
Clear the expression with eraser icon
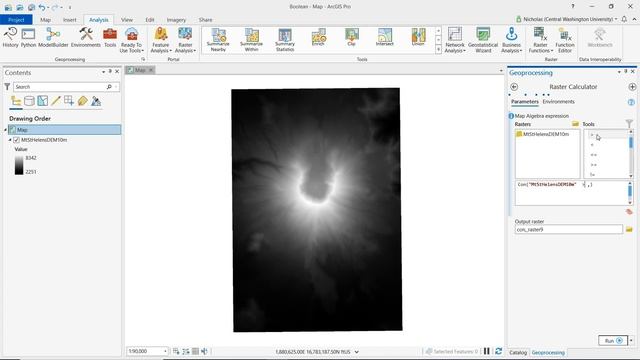coord(629,211)
